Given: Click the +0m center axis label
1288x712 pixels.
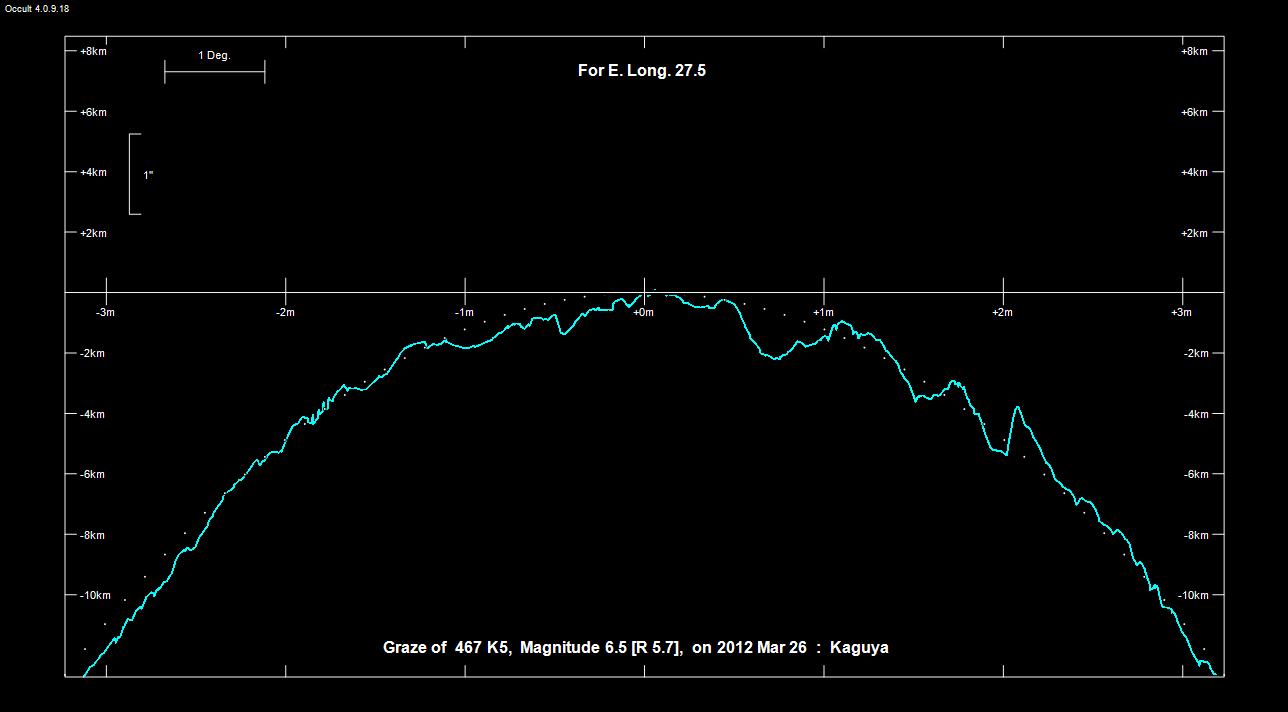Looking at the screenshot, I should 643,312.
